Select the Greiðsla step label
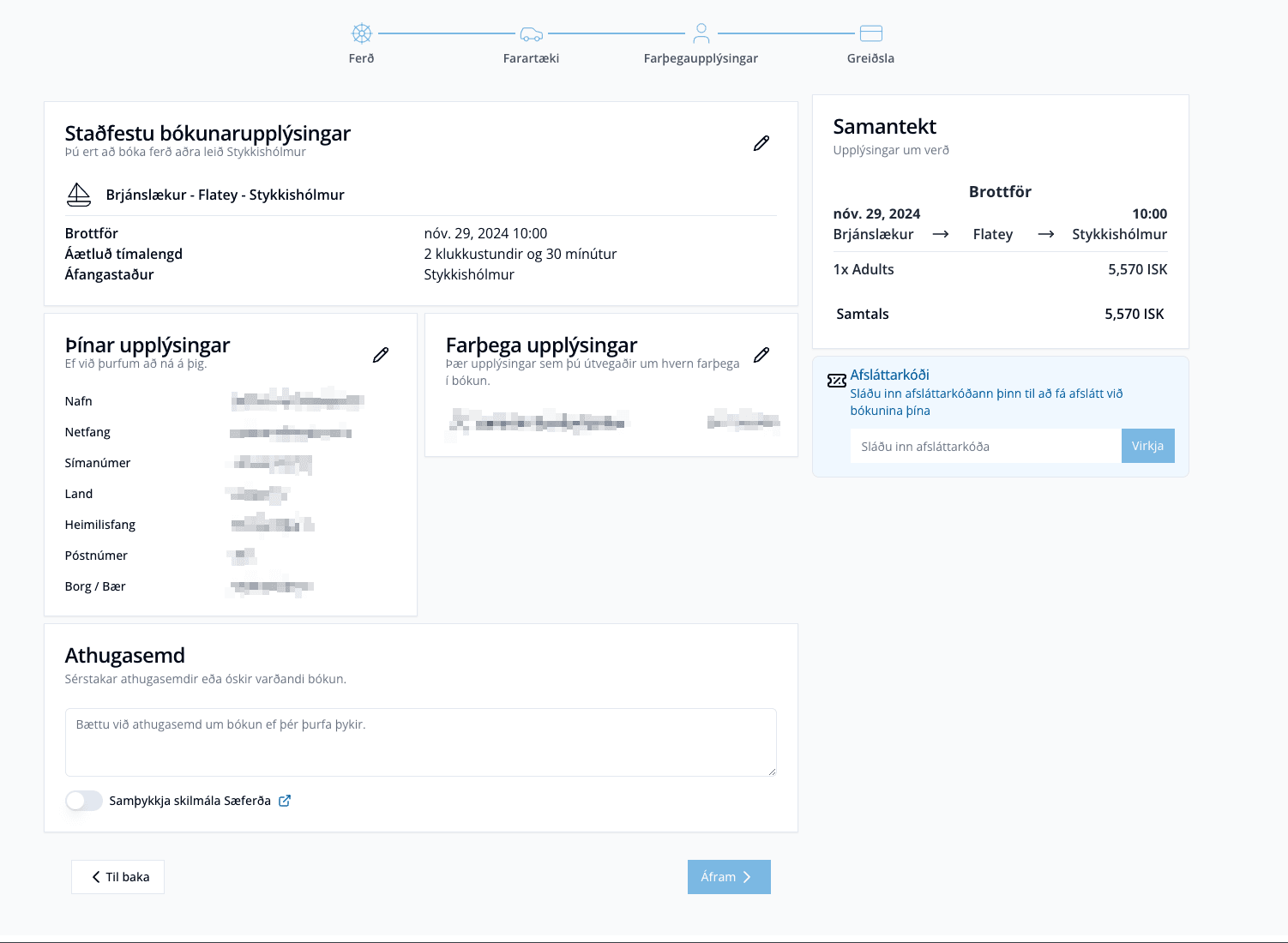Image resolution: width=1288 pixels, height=943 pixels. click(870, 58)
